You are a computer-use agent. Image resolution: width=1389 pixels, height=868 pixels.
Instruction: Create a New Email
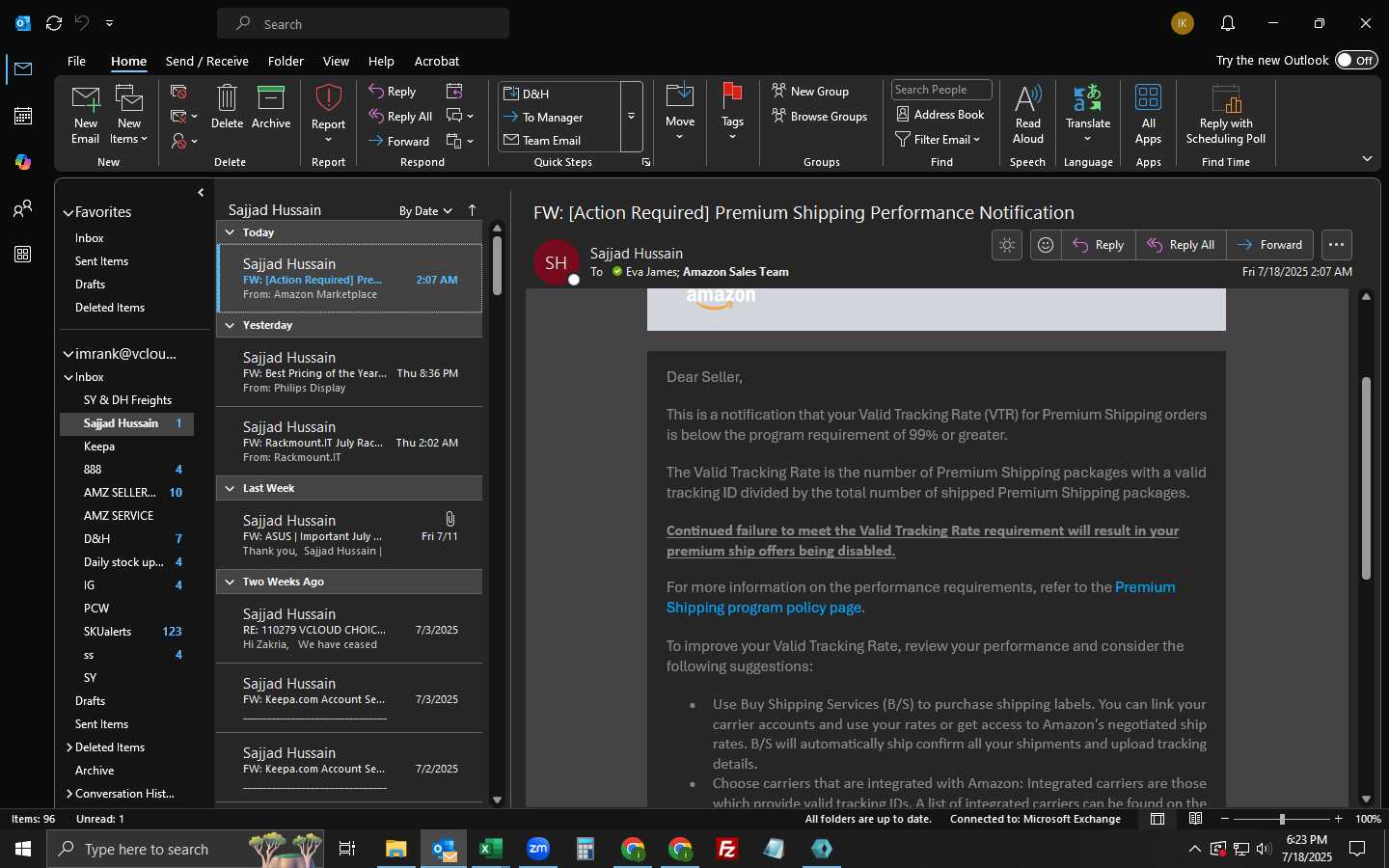pyautogui.click(x=85, y=114)
